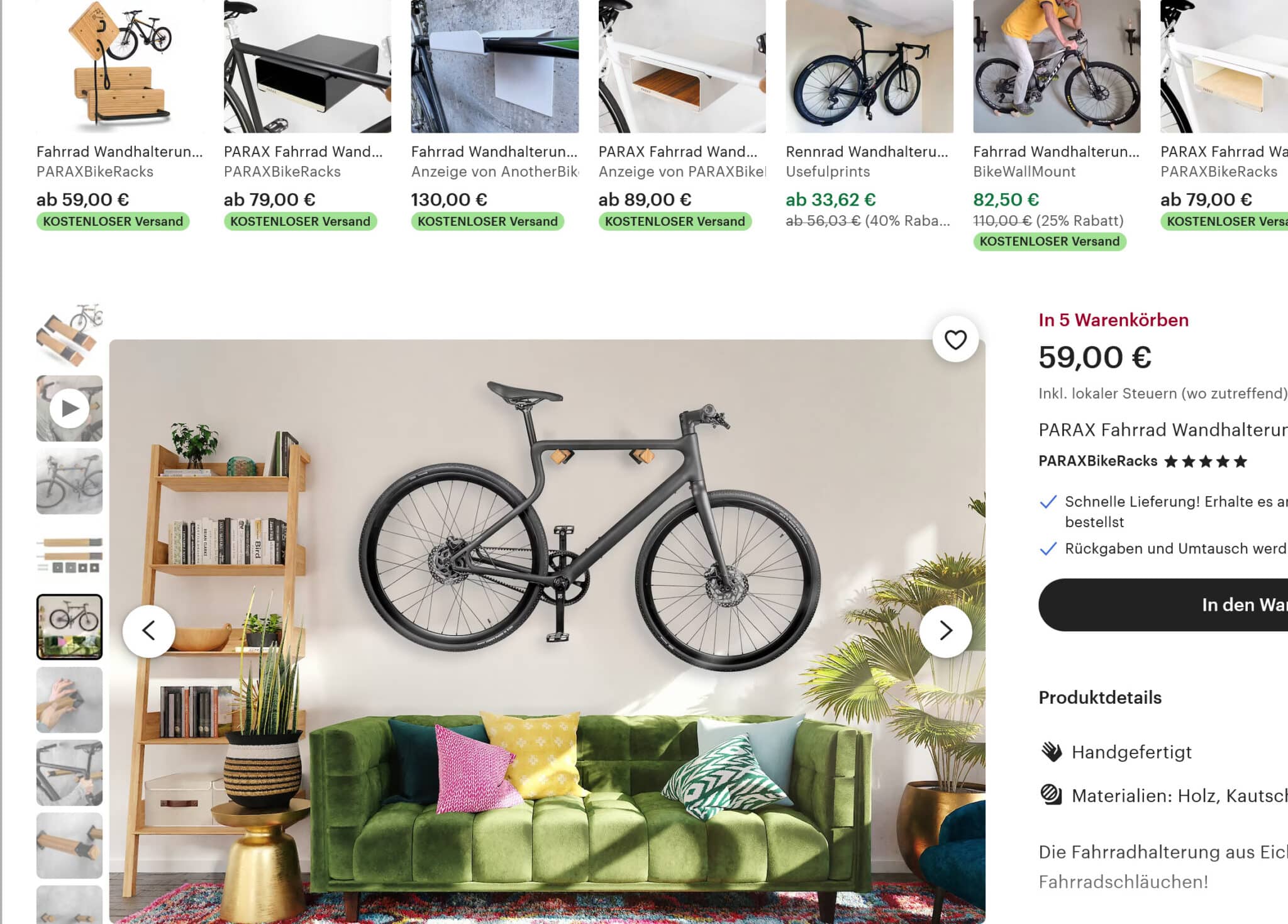This screenshot has width=1288, height=924.
Task: Show the next product photo with right arrow
Action: [945, 631]
